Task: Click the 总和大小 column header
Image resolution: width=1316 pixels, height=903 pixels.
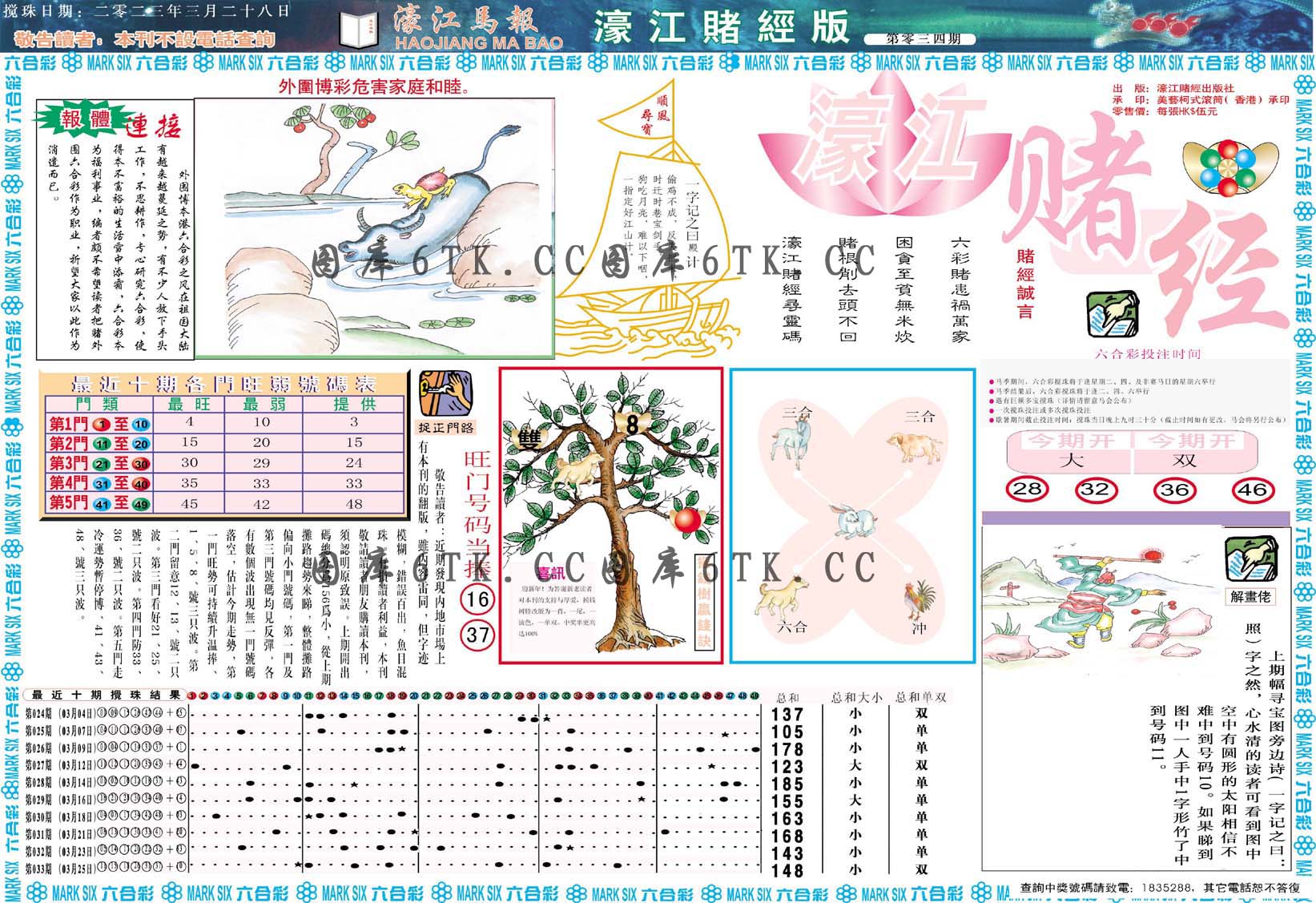Action: [x=856, y=697]
